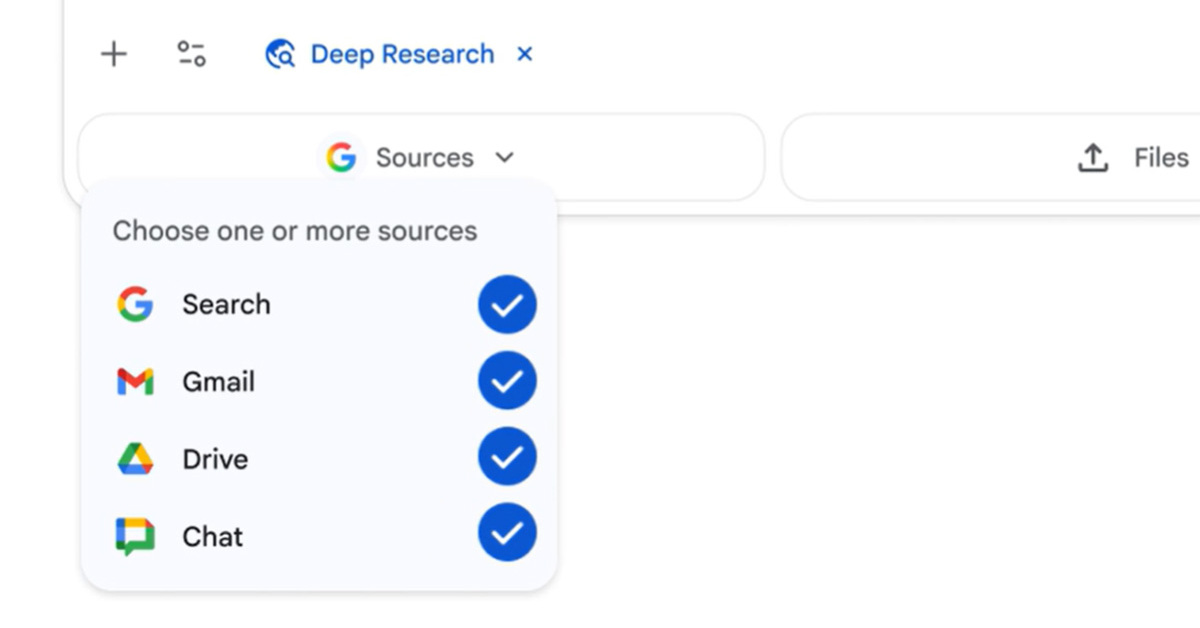
Task: Remove Deep Research with the X
Action: (524, 54)
